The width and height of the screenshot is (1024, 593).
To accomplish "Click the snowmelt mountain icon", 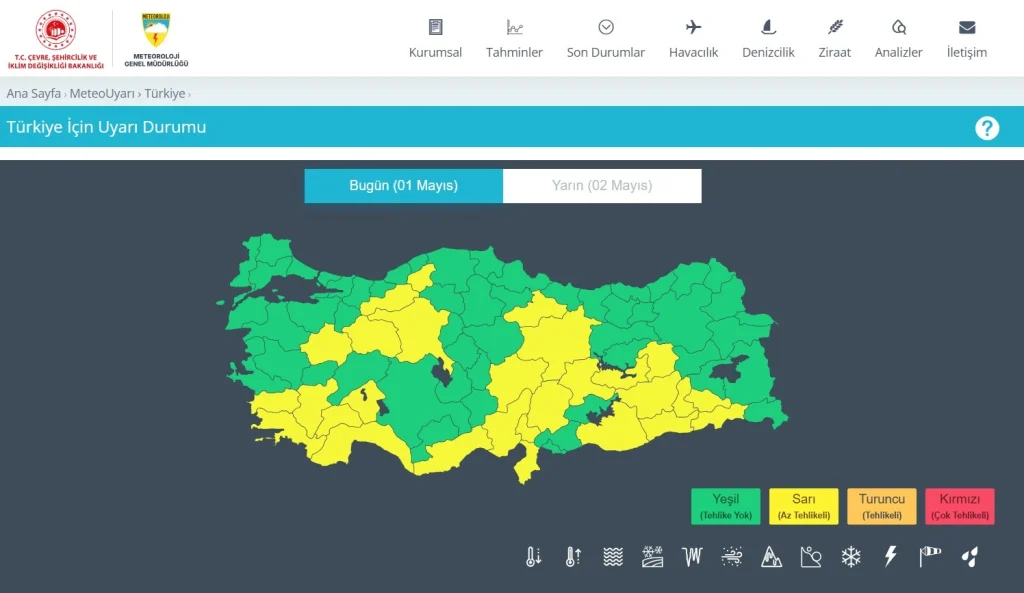I will [x=771, y=557].
